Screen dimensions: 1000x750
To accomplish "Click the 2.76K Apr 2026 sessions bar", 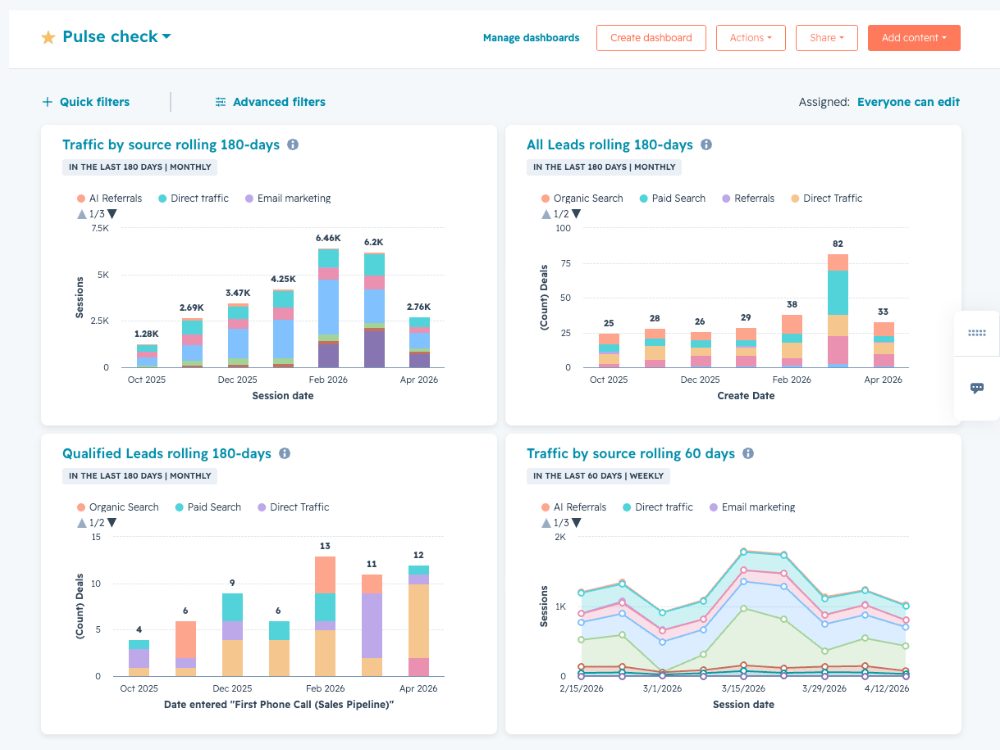I will (419, 342).
